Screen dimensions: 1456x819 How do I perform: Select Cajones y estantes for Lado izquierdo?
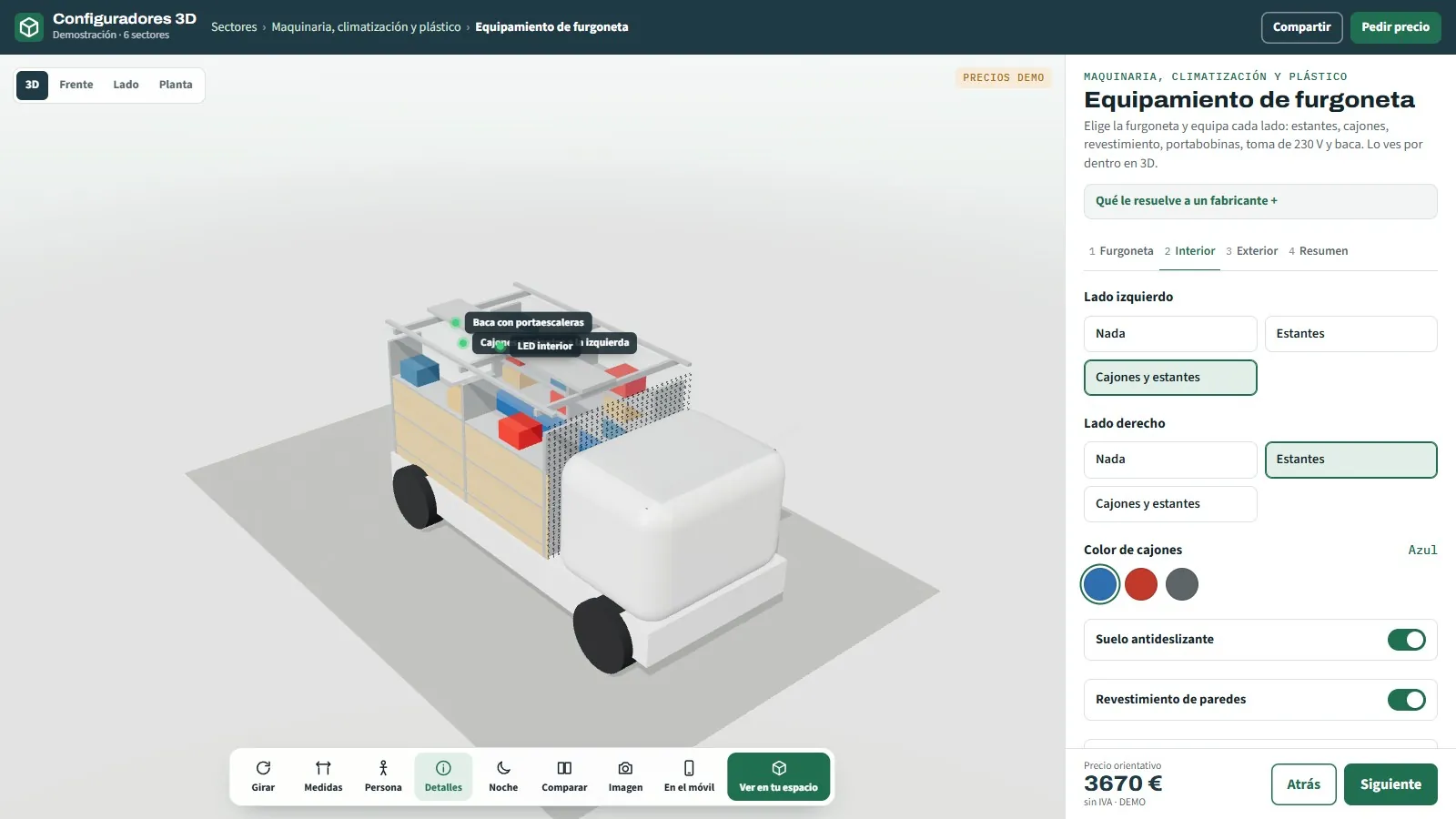[1170, 378]
